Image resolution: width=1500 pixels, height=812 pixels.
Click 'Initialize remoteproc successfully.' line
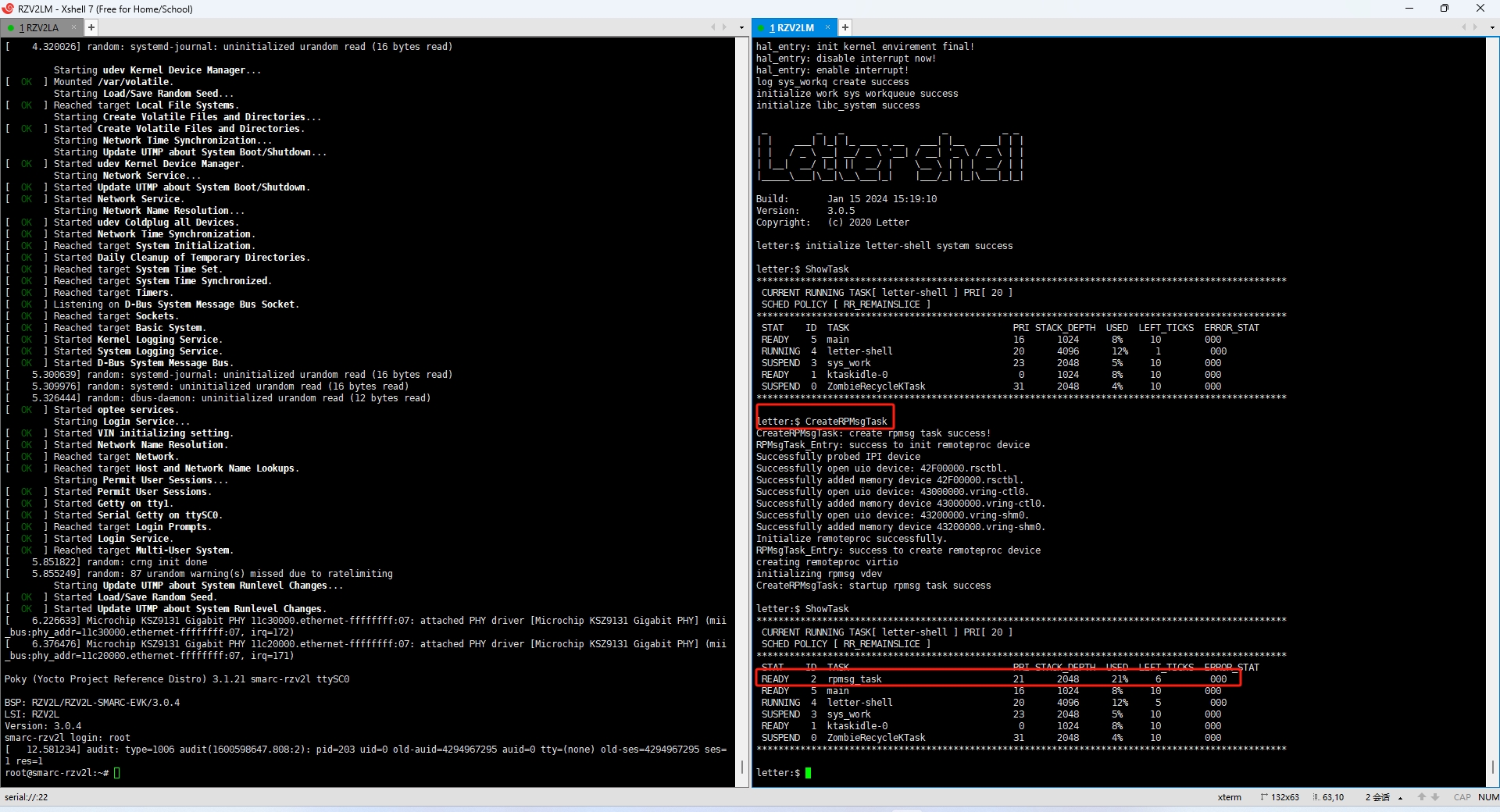[851, 539]
